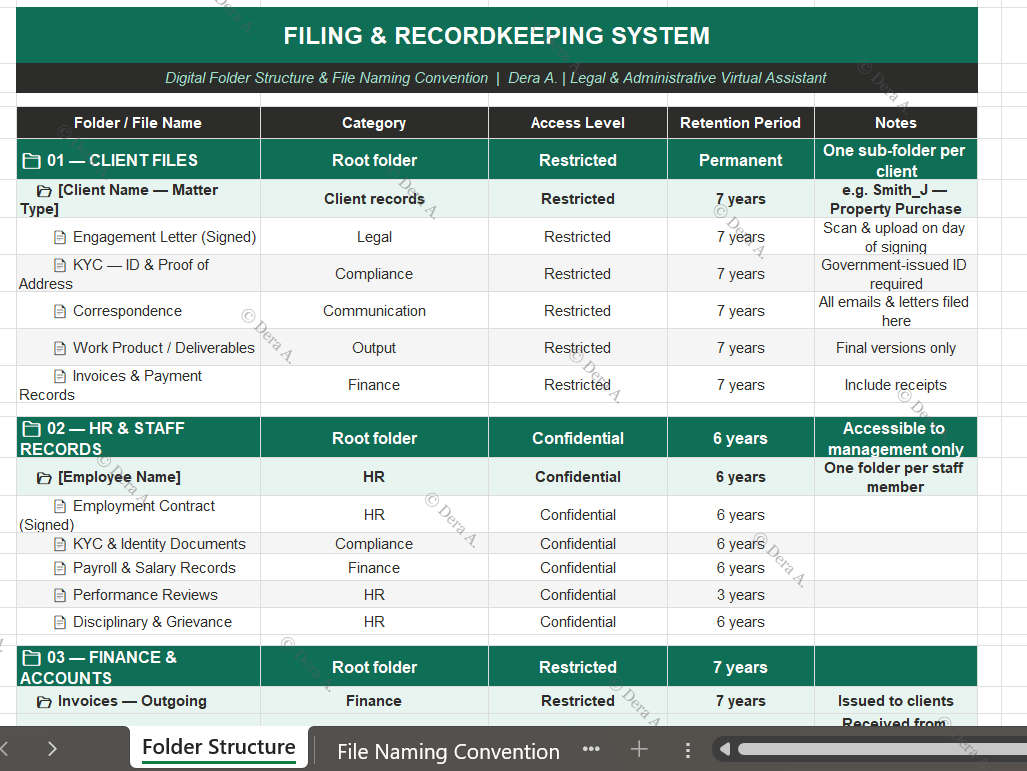
Task: Add a new sheet with plus icon
Action: coord(639,749)
